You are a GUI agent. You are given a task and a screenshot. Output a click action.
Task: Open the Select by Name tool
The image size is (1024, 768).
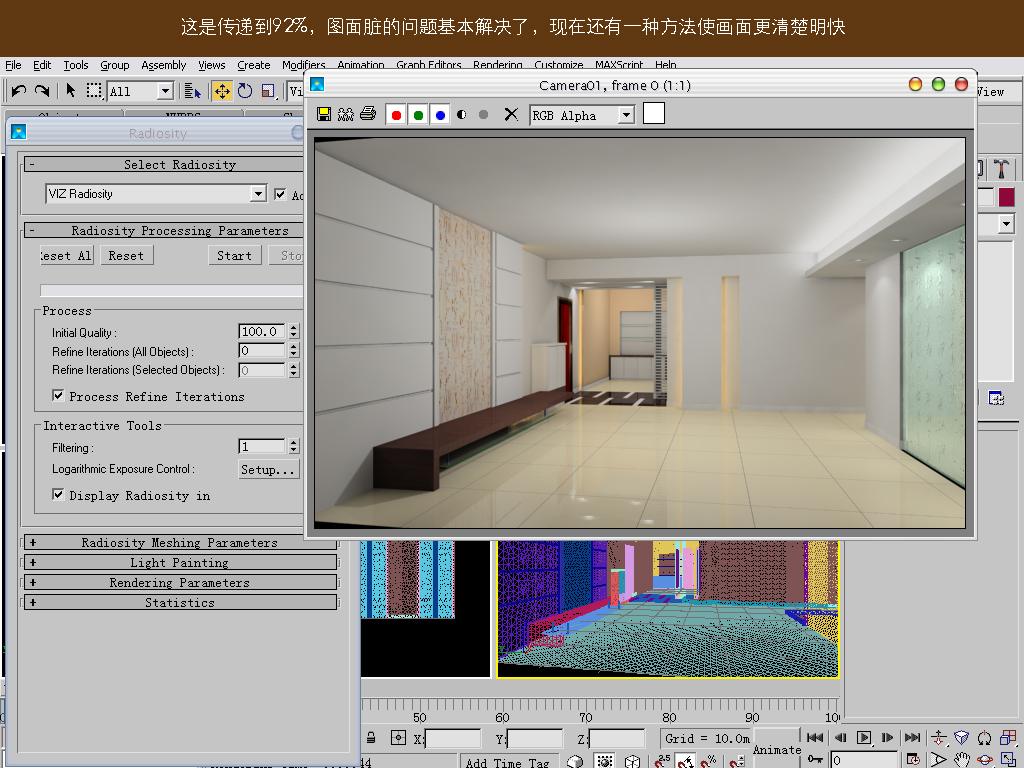click(x=193, y=91)
